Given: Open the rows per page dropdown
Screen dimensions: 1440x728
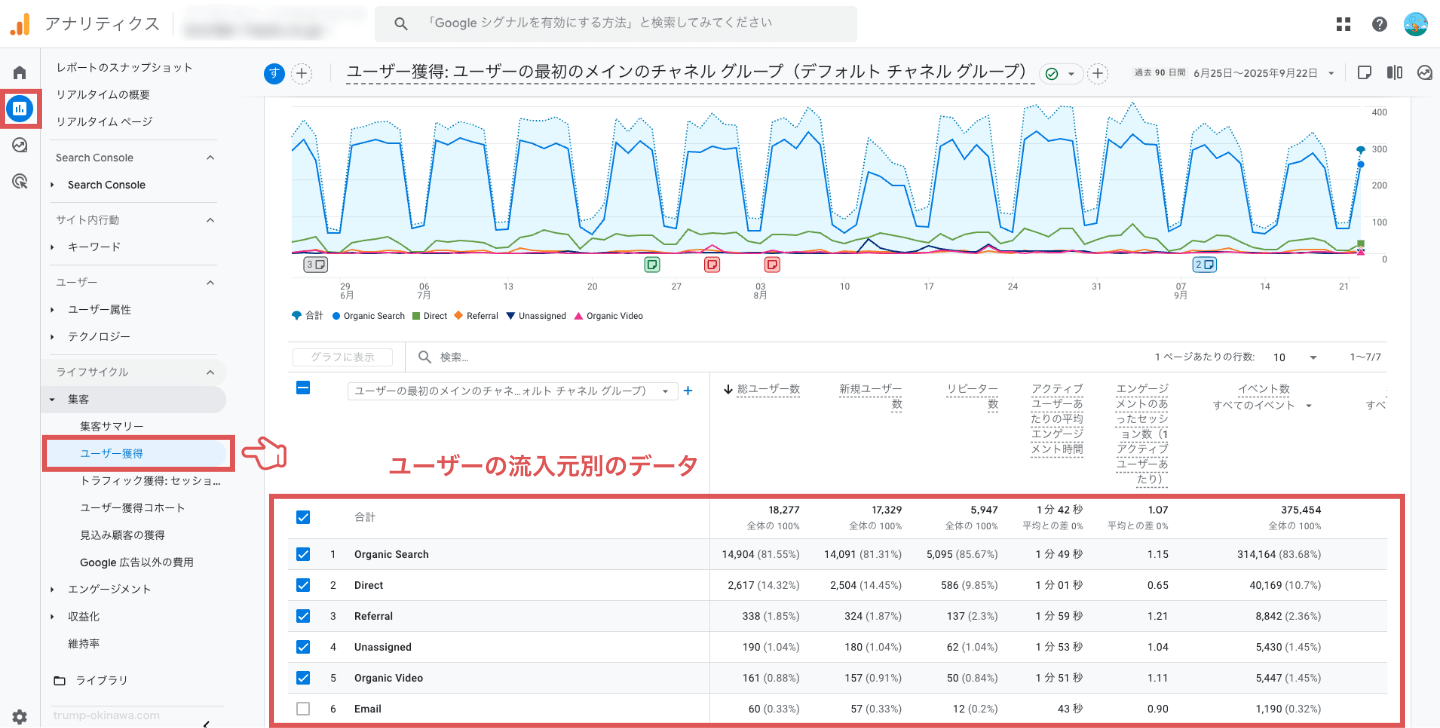Looking at the screenshot, I should [x=1295, y=357].
